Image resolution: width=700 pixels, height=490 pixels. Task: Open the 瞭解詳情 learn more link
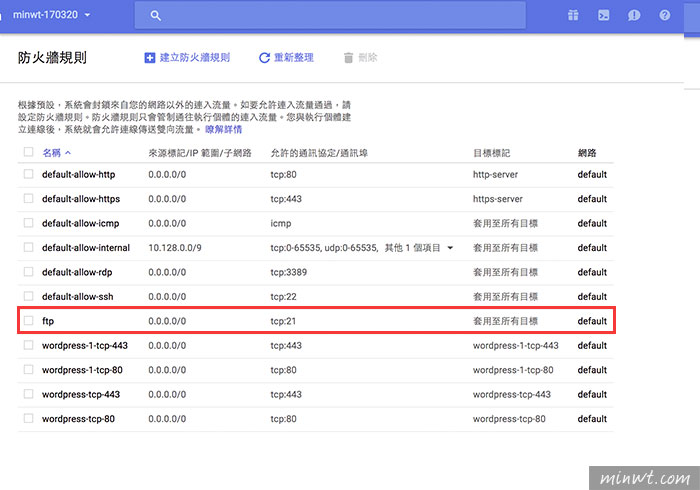tap(223, 129)
